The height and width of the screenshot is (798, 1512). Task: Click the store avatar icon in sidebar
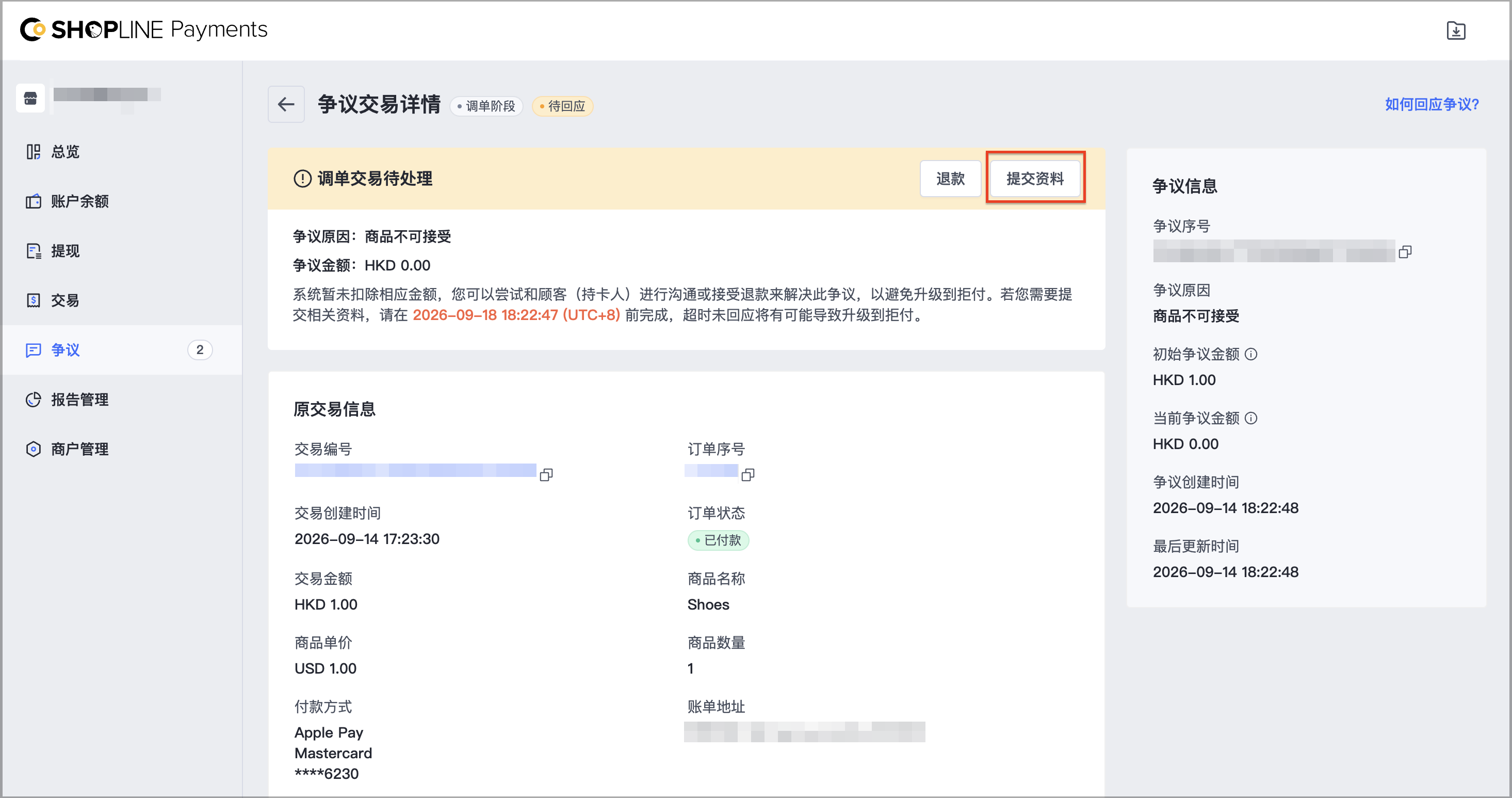30,98
